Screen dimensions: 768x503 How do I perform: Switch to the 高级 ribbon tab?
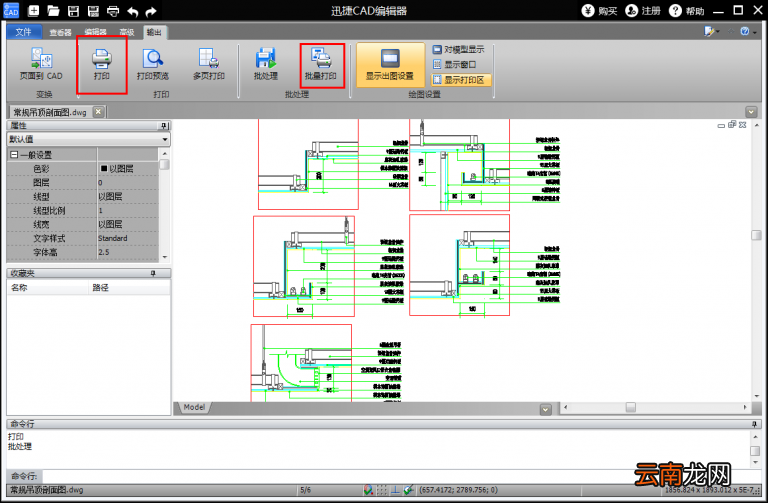127,32
